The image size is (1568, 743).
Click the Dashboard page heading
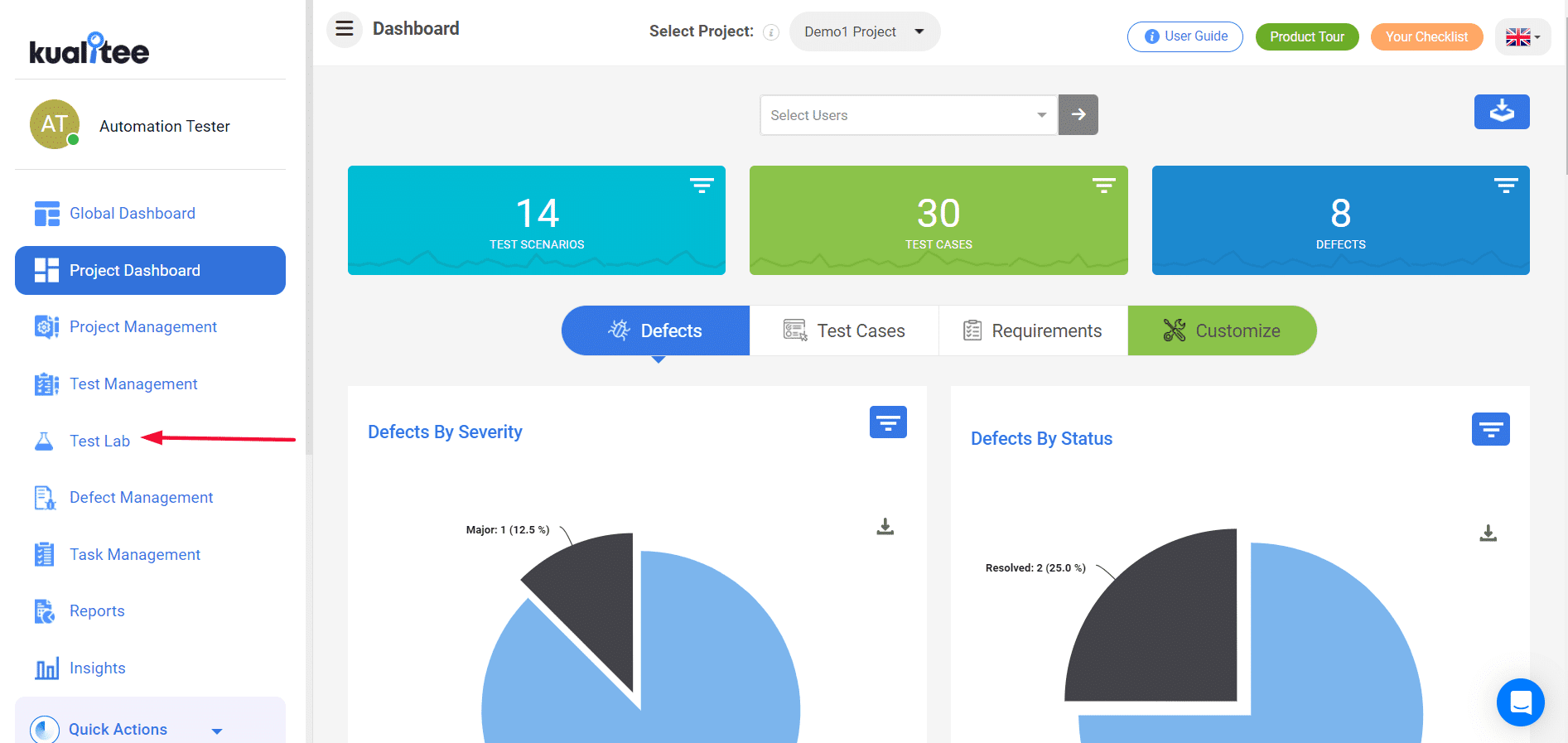coord(416,29)
